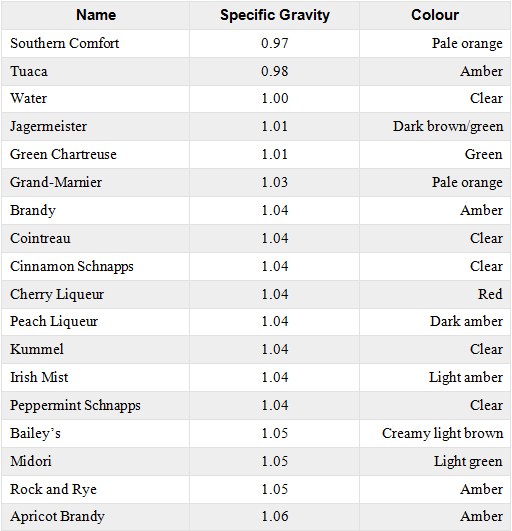
Task: Click the Cinnamon Schnapps name cell
Action: [96, 267]
